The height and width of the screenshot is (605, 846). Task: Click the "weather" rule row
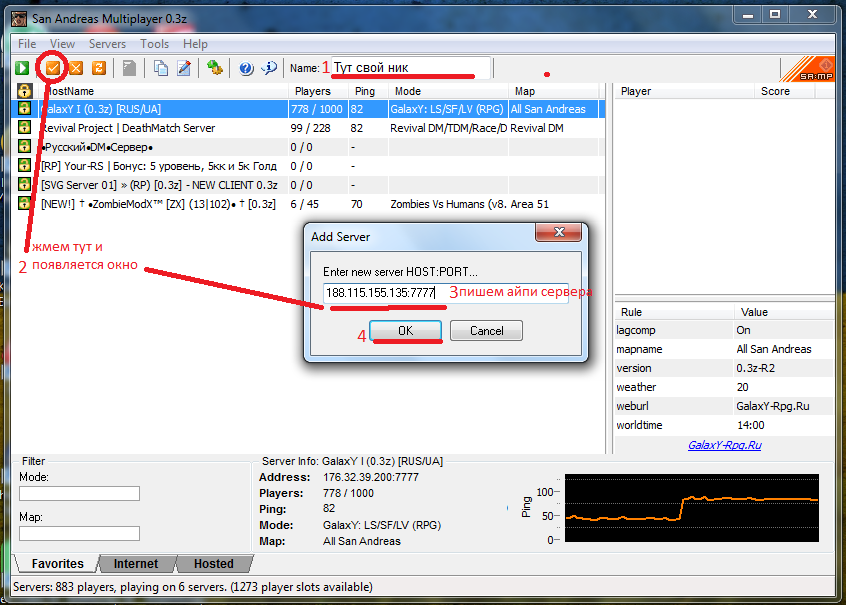pos(724,387)
